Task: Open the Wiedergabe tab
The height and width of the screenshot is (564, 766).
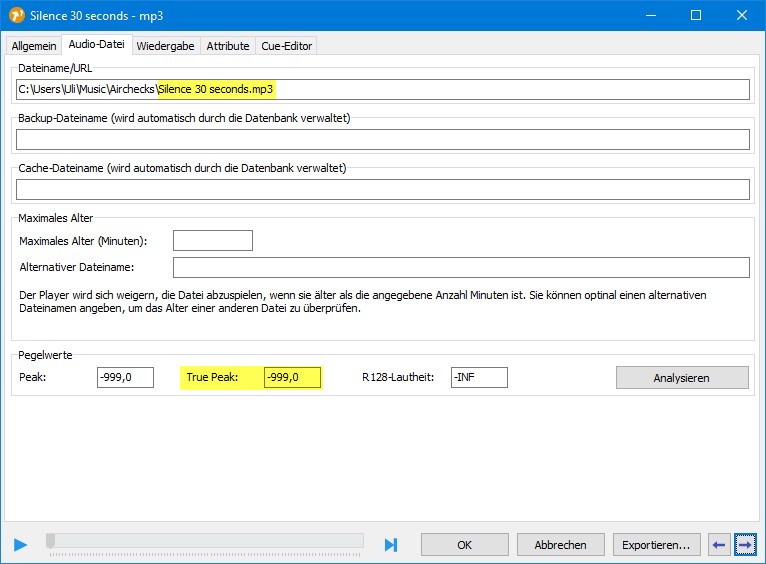Action: (166, 46)
